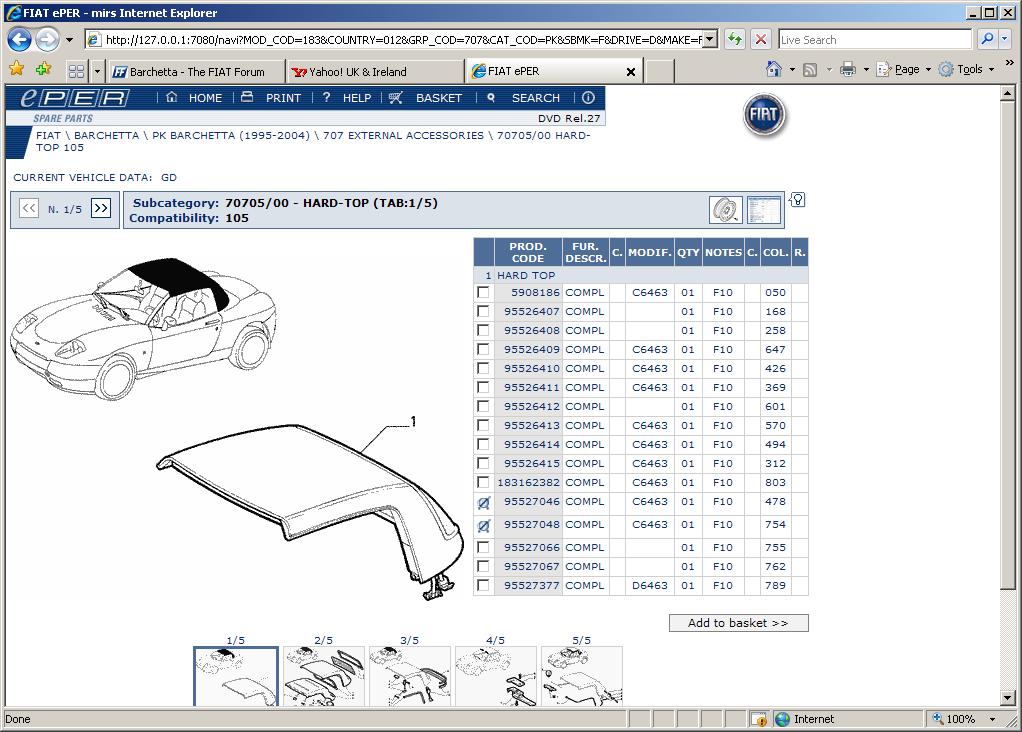Click the Live Search input field
Image resolution: width=1022 pixels, height=732 pixels.
[x=875, y=40]
